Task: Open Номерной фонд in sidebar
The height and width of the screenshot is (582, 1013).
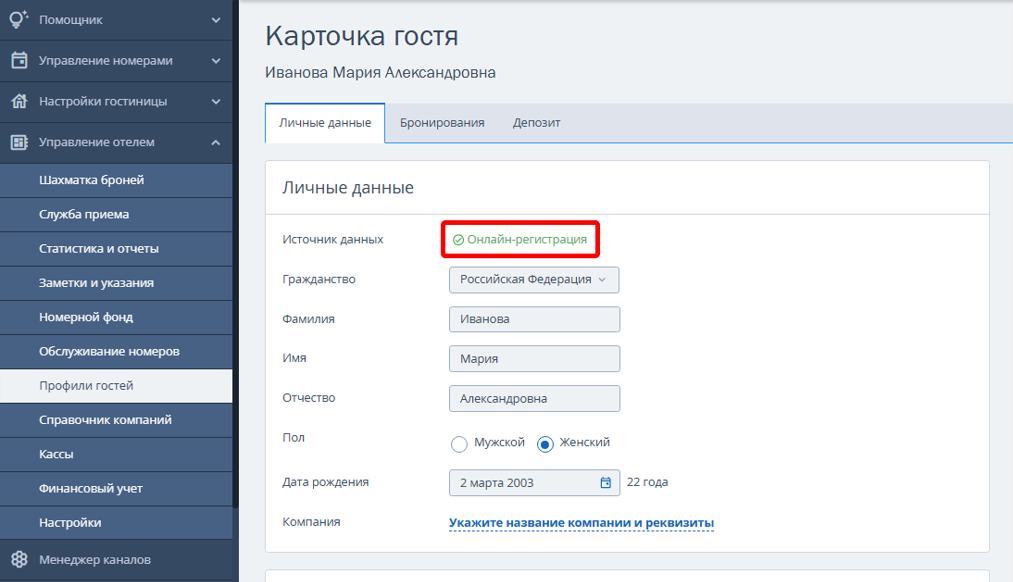Action: click(116, 317)
